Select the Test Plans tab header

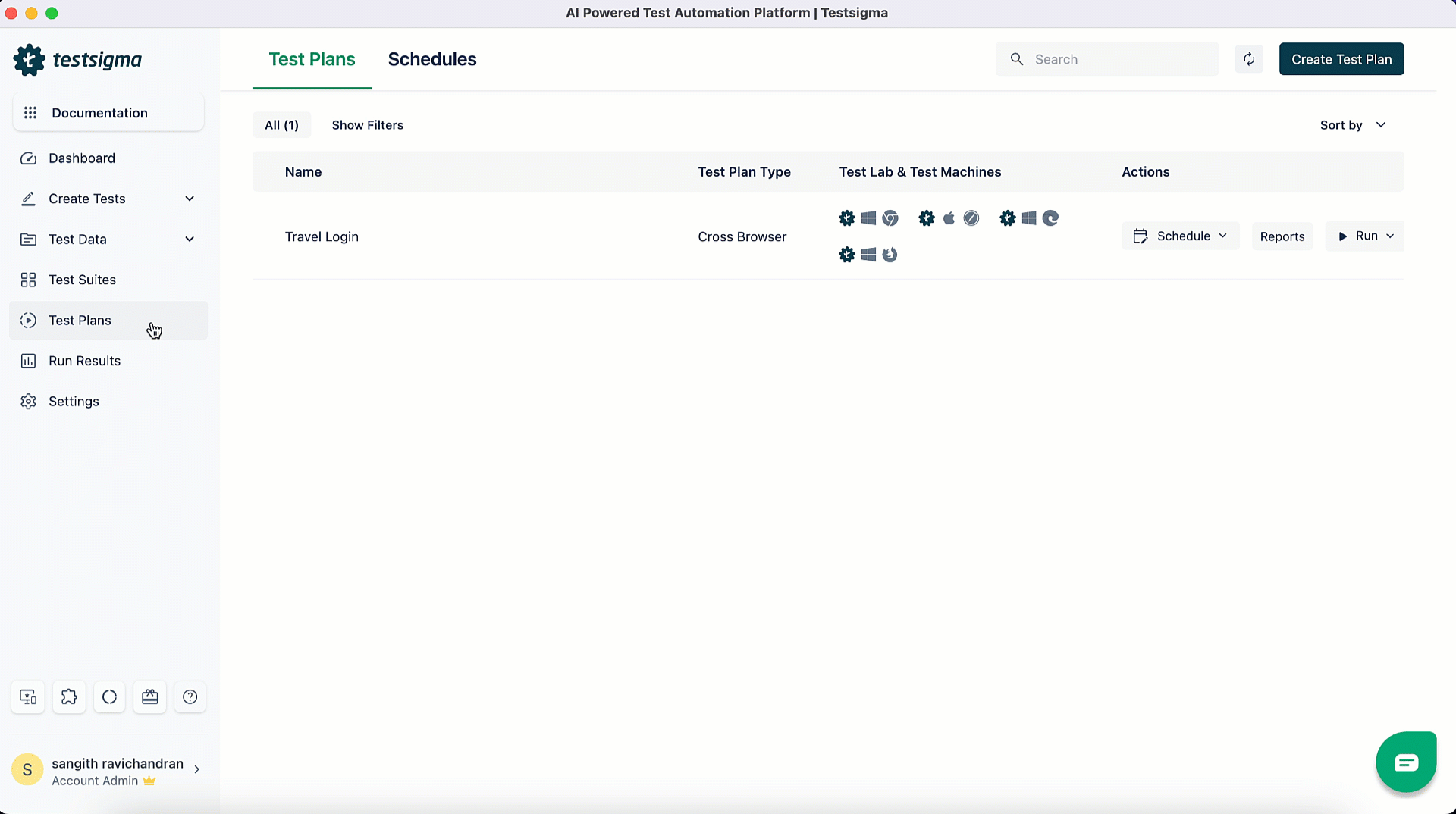(312, 59)
